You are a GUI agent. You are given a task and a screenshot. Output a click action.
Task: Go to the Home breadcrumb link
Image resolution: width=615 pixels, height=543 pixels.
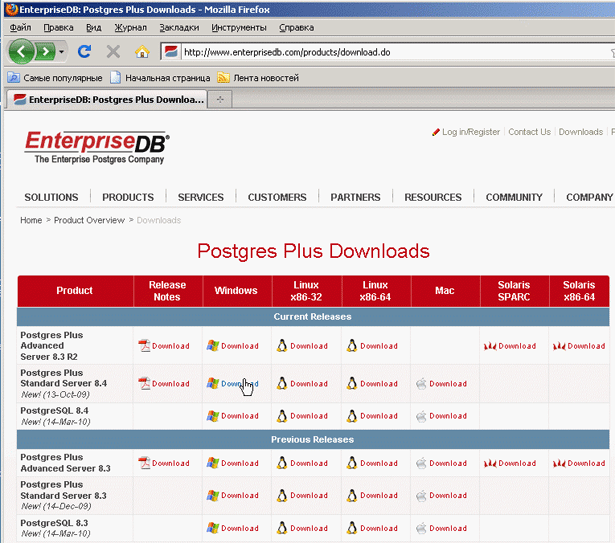(x=31, y=220)
